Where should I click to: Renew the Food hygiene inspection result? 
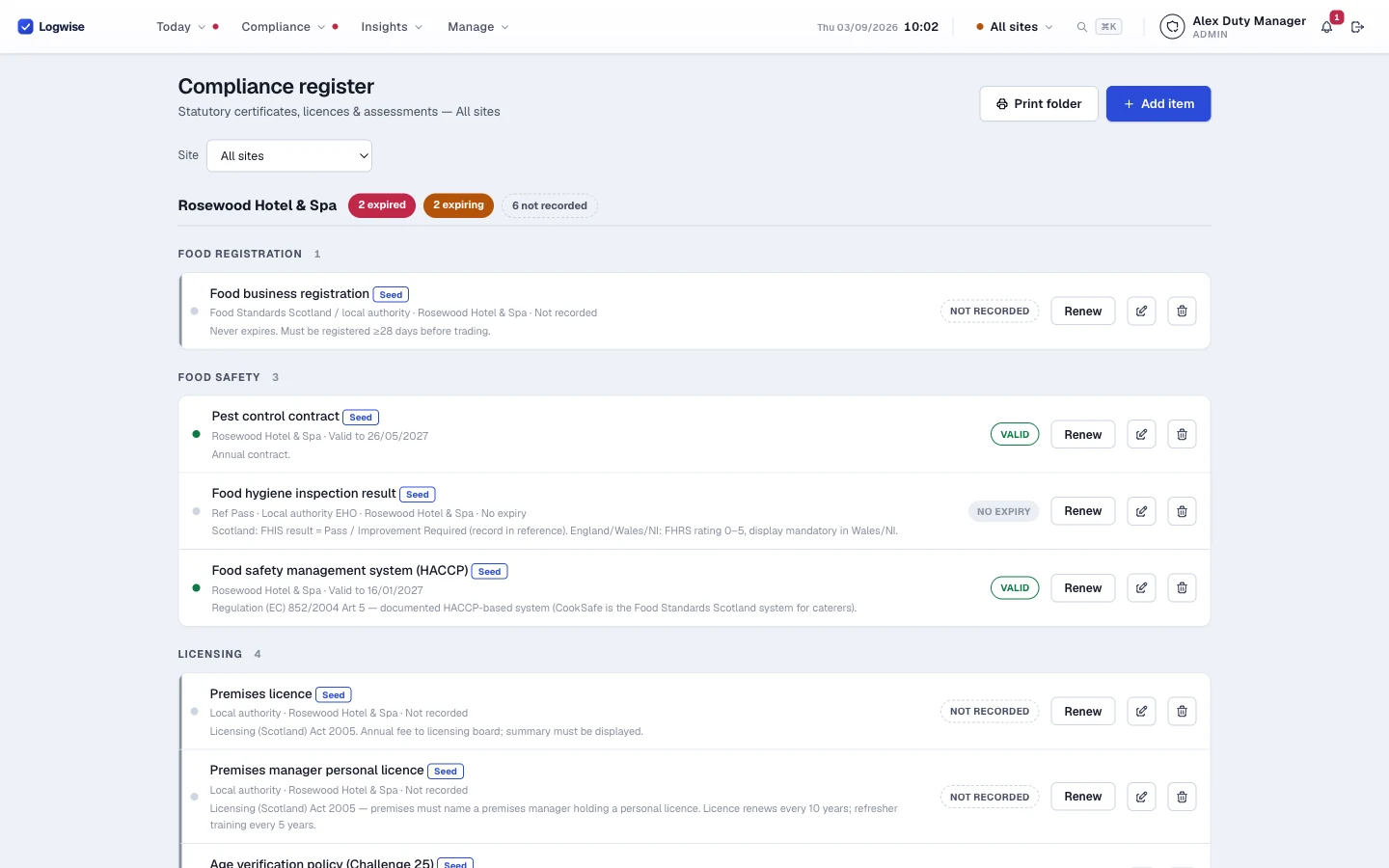point(1083,511)
